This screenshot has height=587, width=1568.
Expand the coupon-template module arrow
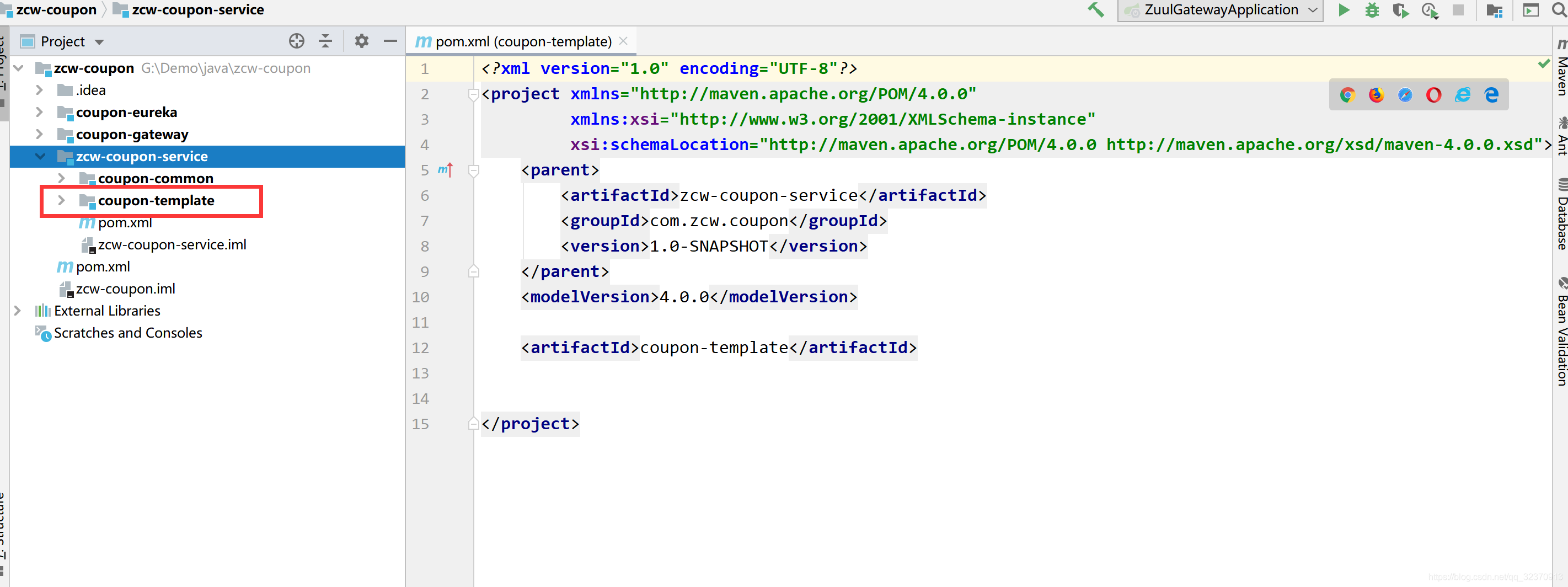point(61,200)
